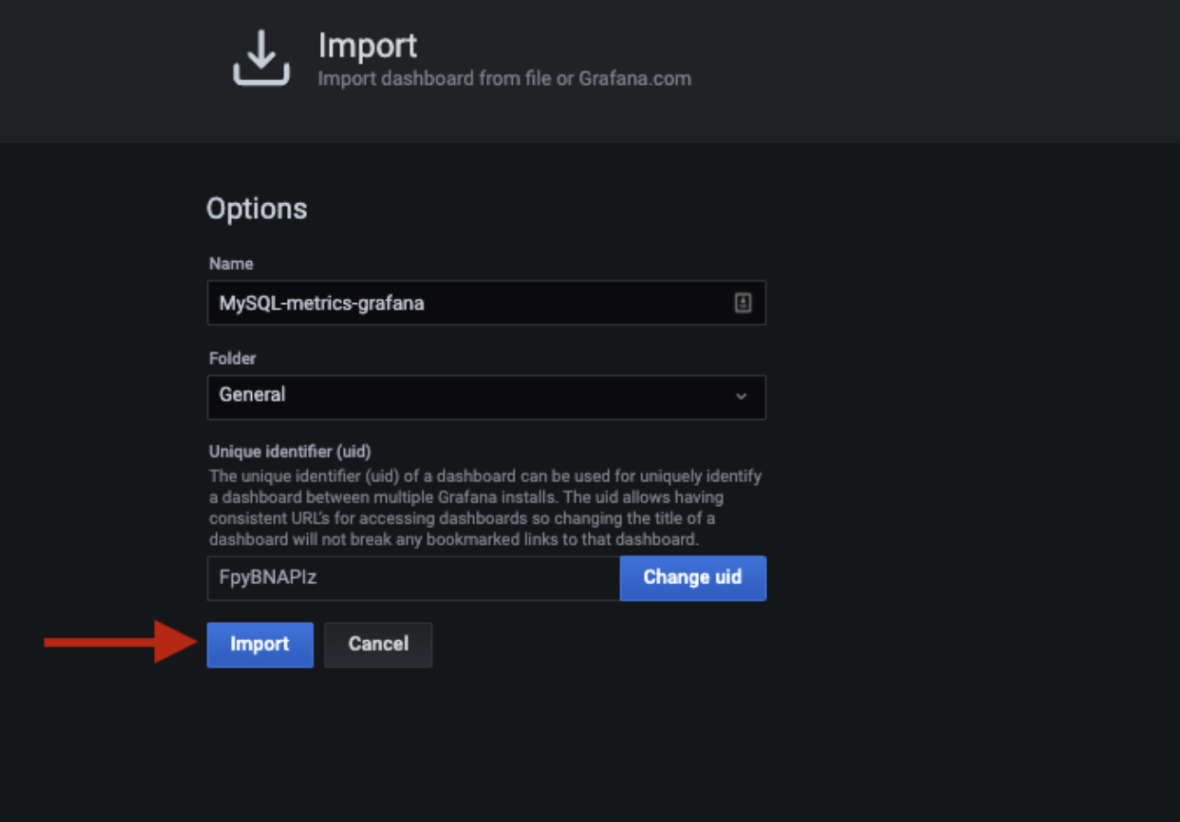
Task: Click the Options section heading
Action: click(x=257, y=208)
